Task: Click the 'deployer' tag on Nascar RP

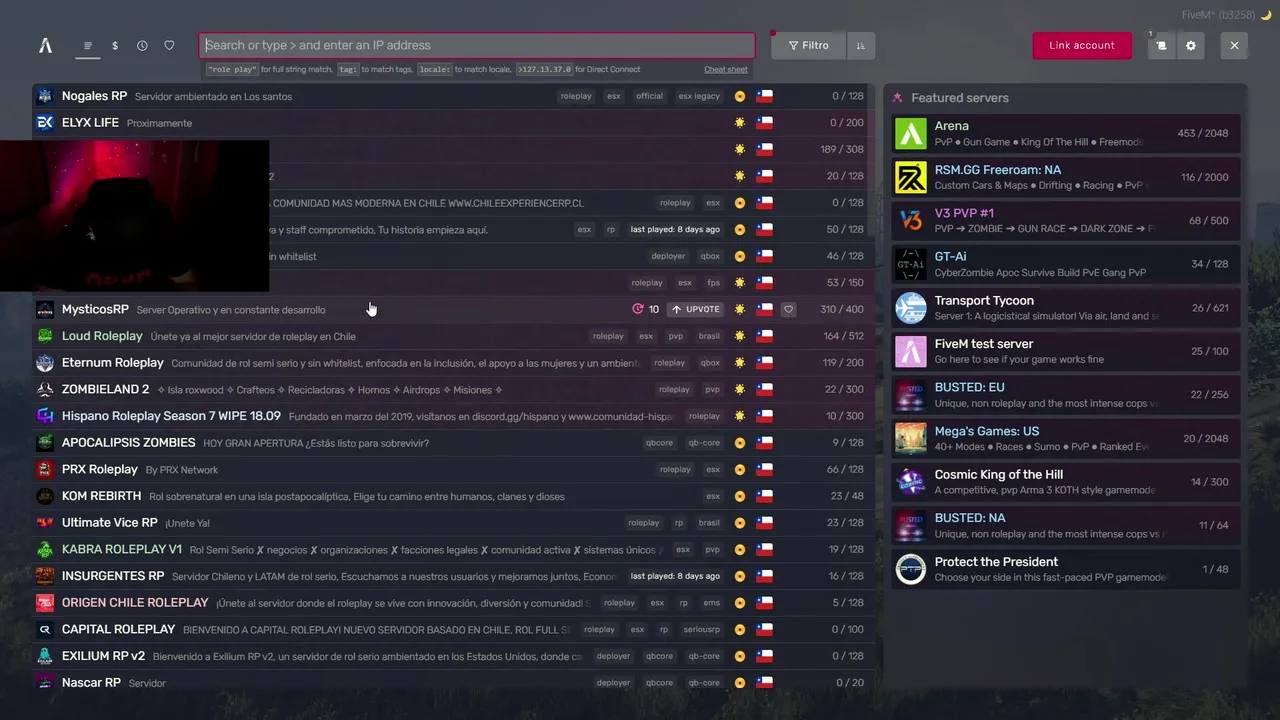Action: 613,683
